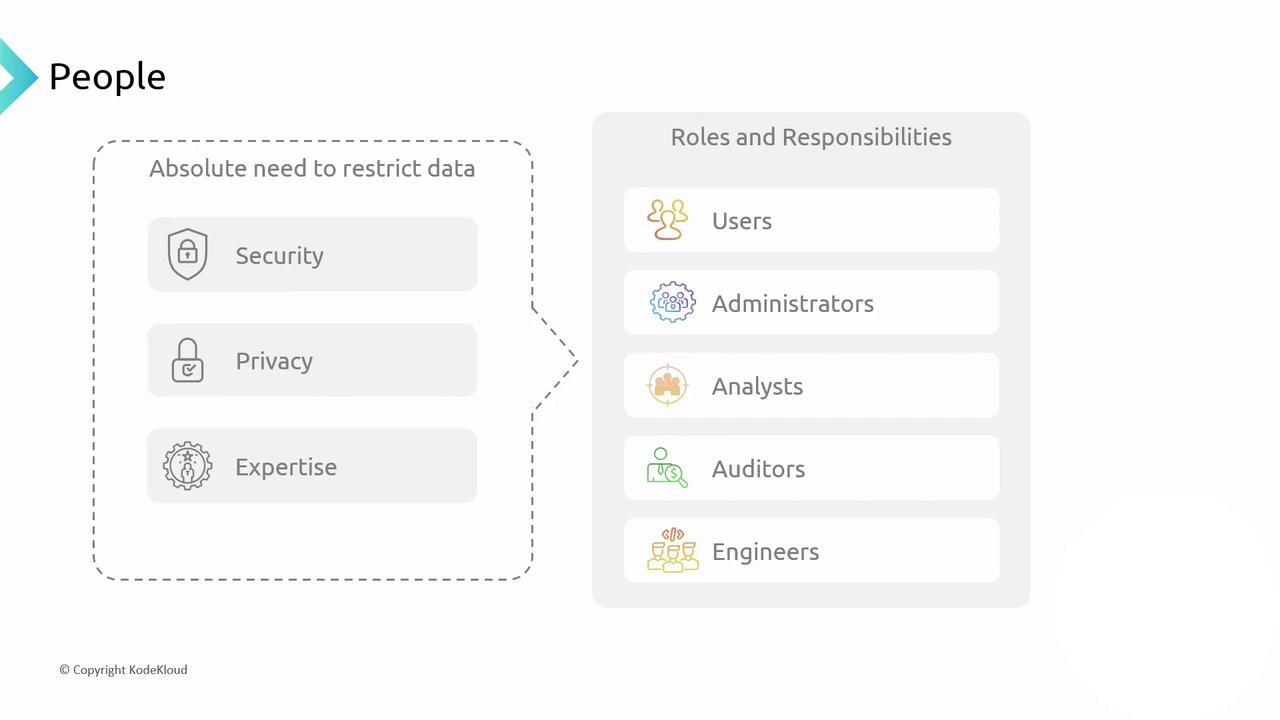Image resolution: width=1280 pixels, height=720 pixels.
Task: Click the teal chevron beside People
Action: 17,76
